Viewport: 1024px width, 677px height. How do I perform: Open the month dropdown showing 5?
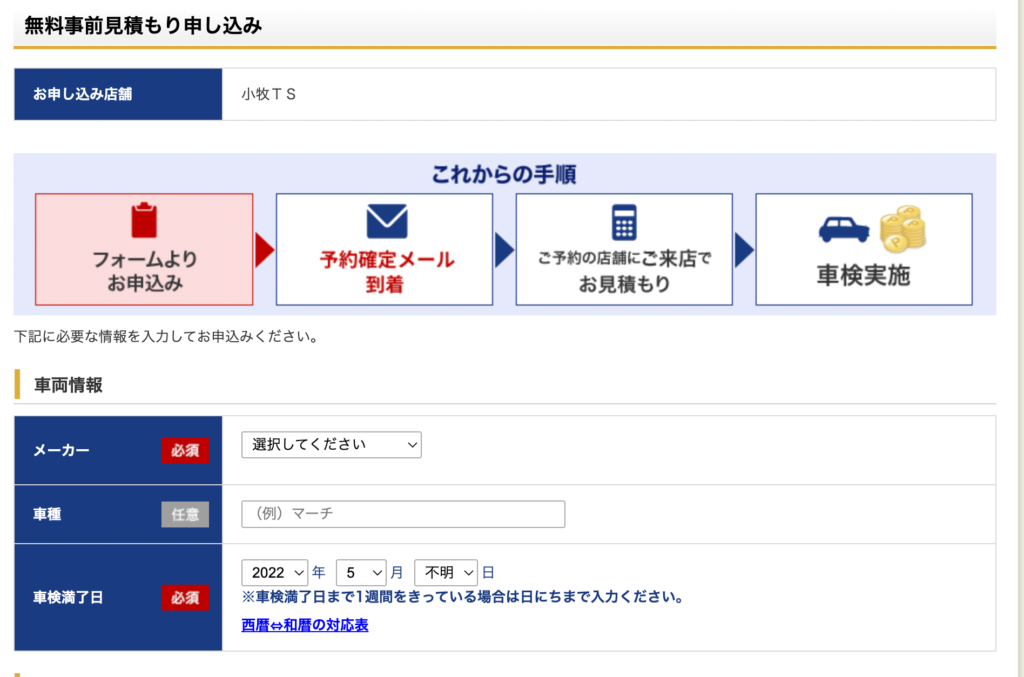[361, 573]
